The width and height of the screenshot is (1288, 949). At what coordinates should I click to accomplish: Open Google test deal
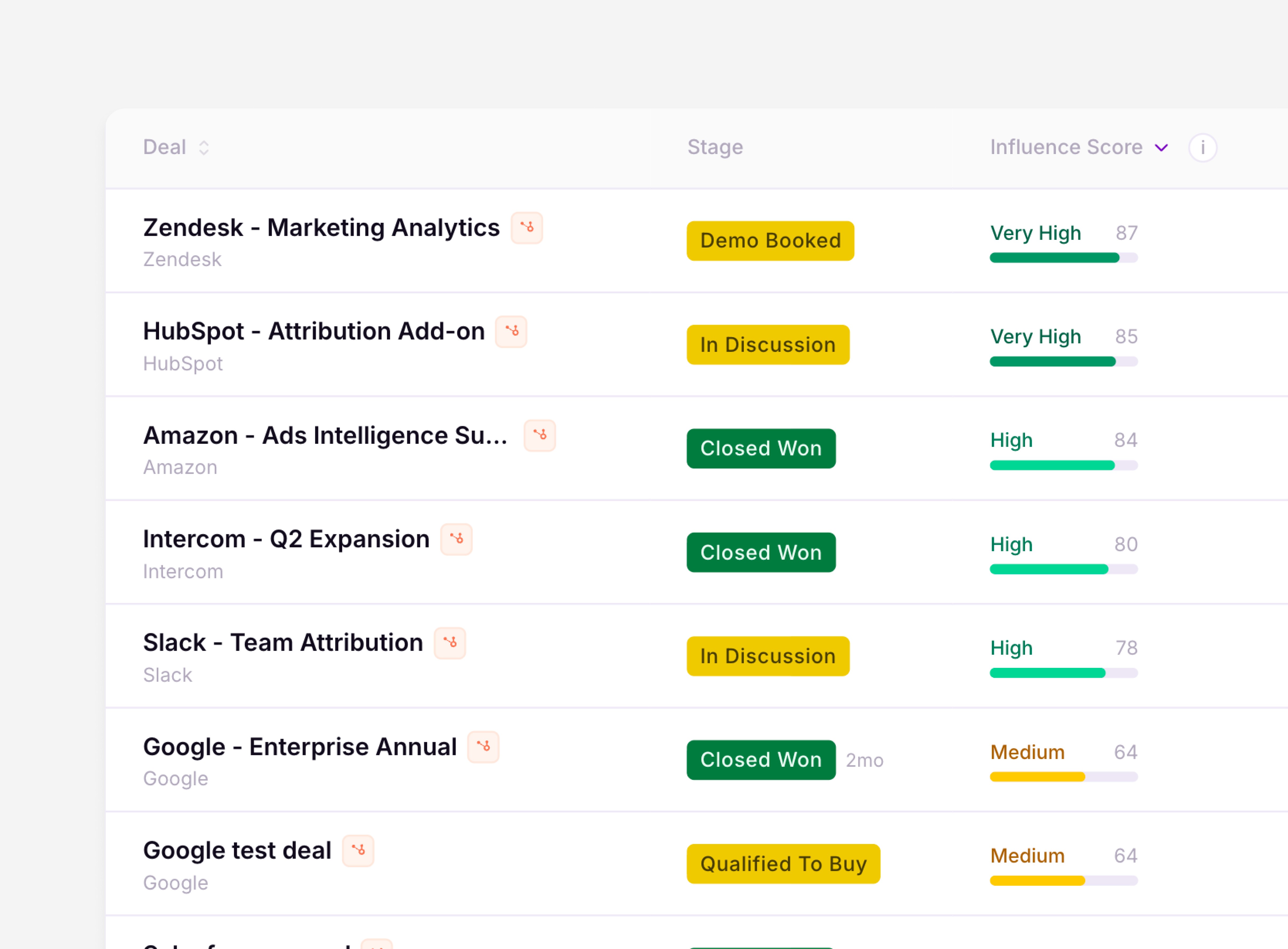coord(237,851)
